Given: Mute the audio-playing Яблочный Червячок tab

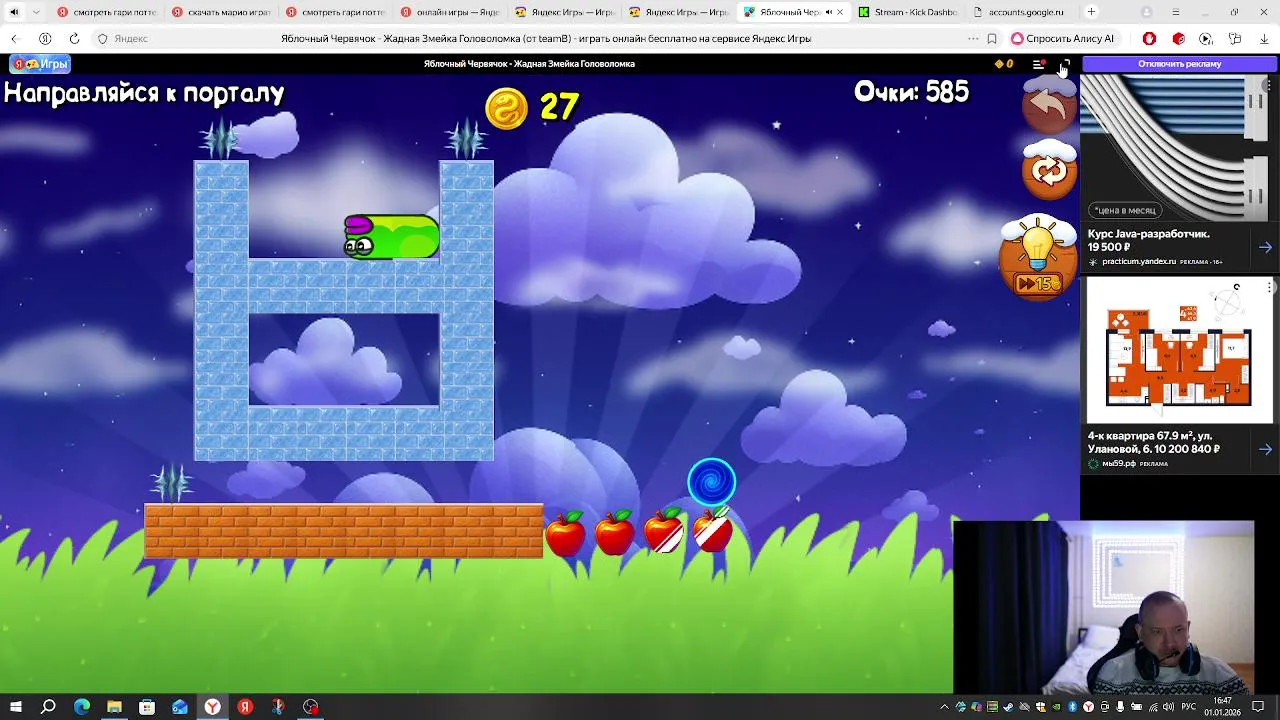Looking at the screenshot, I should [x=828, y=12].
